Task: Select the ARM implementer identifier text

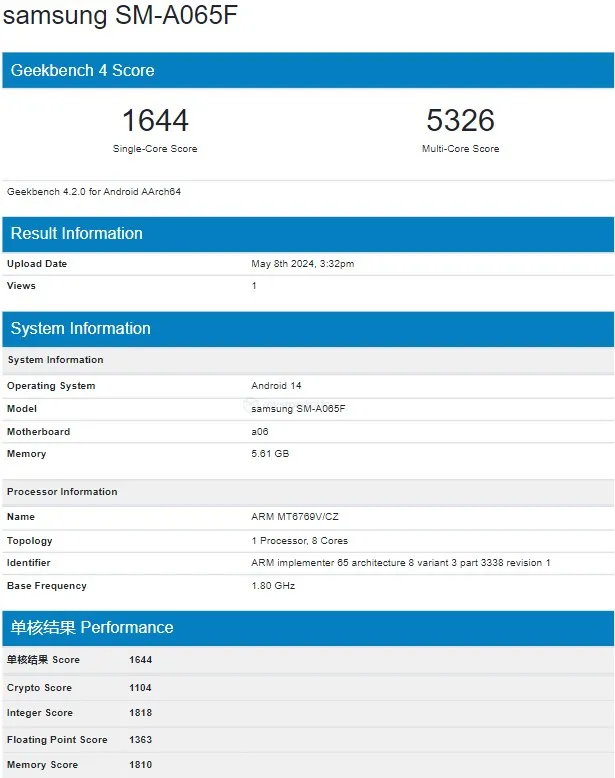Action: 400,563
